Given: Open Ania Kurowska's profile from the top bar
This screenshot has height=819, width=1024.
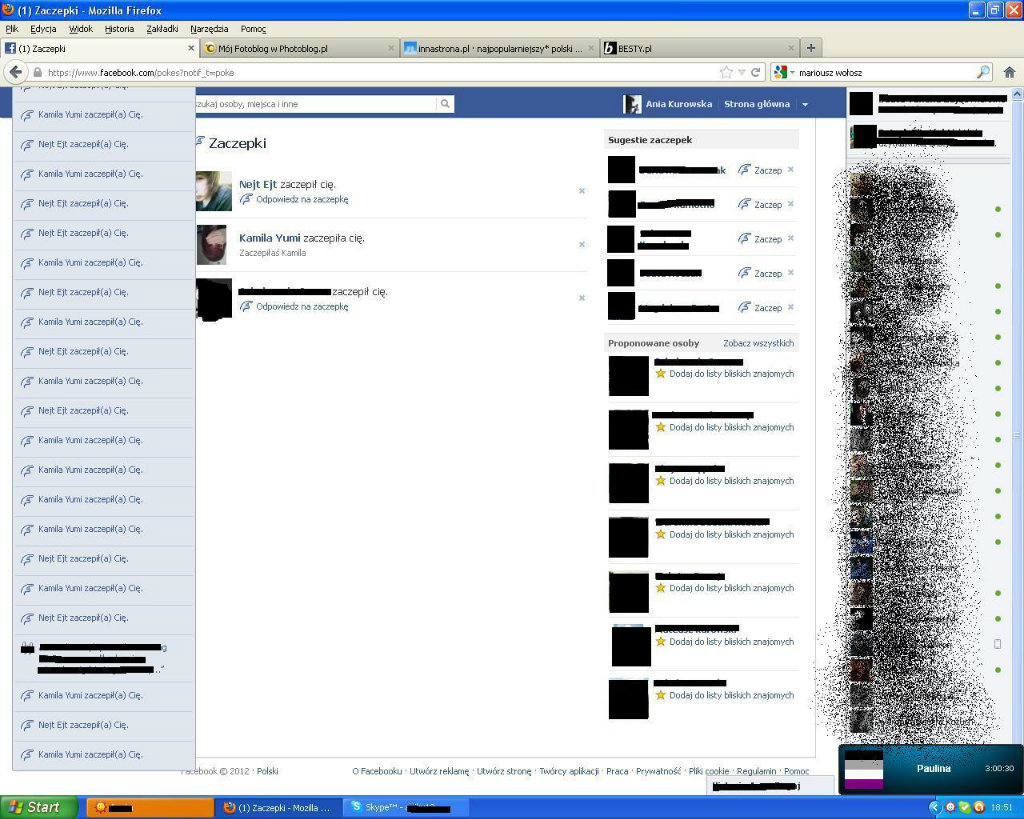Looking at the screenshot, I should [x=669, y=104].
